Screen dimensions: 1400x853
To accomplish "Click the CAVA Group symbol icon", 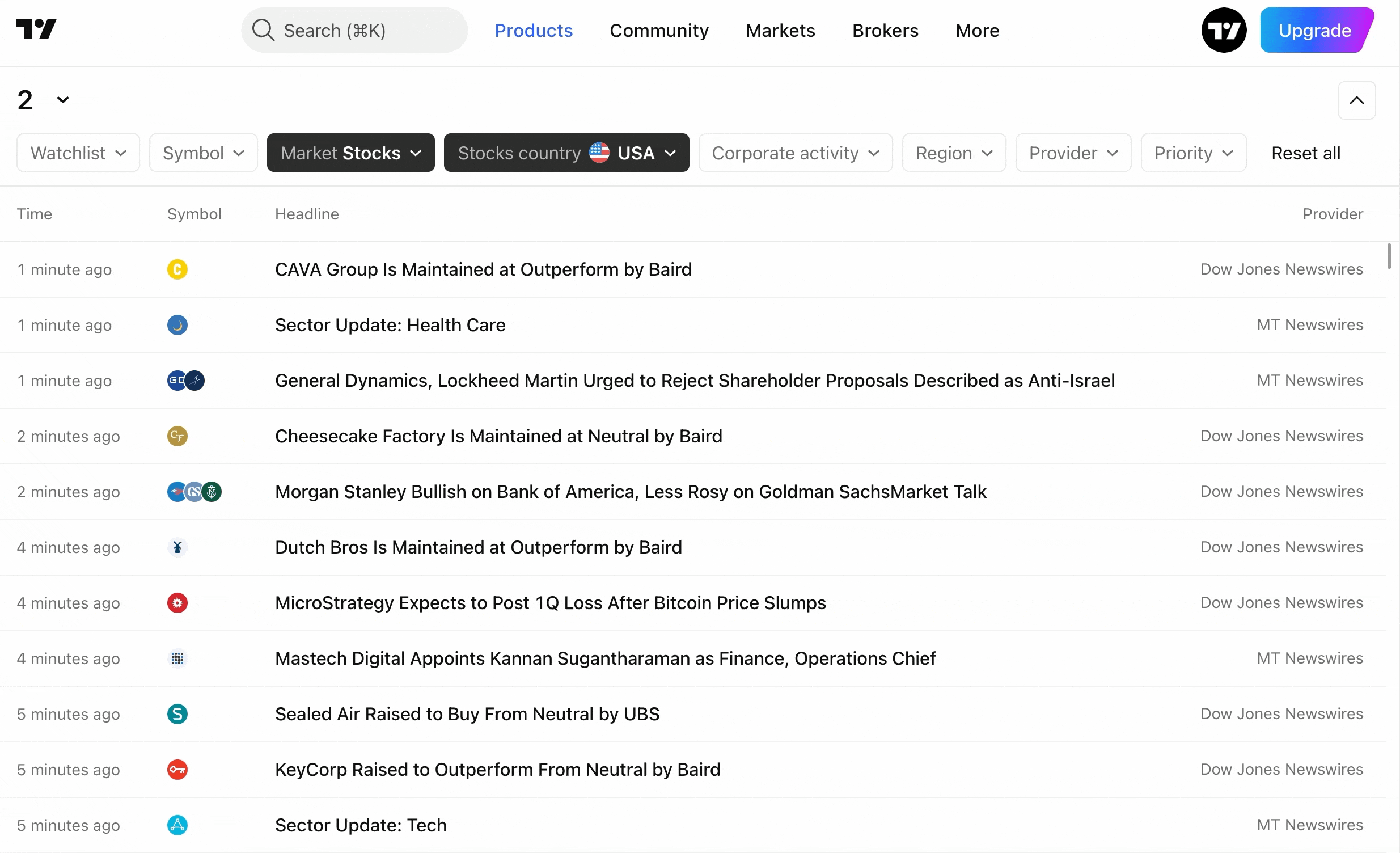I will 177,269.
